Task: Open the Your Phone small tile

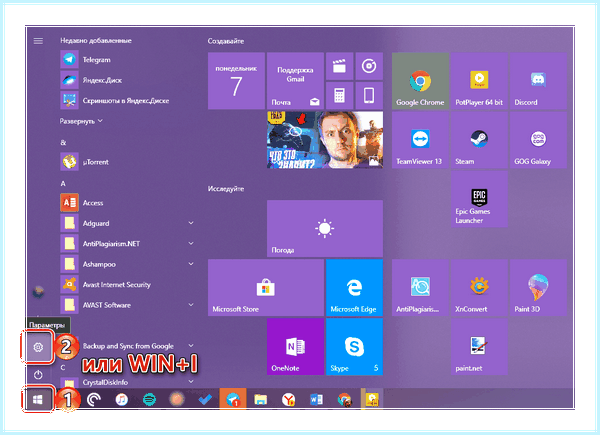Action: (x=369, y=96)
